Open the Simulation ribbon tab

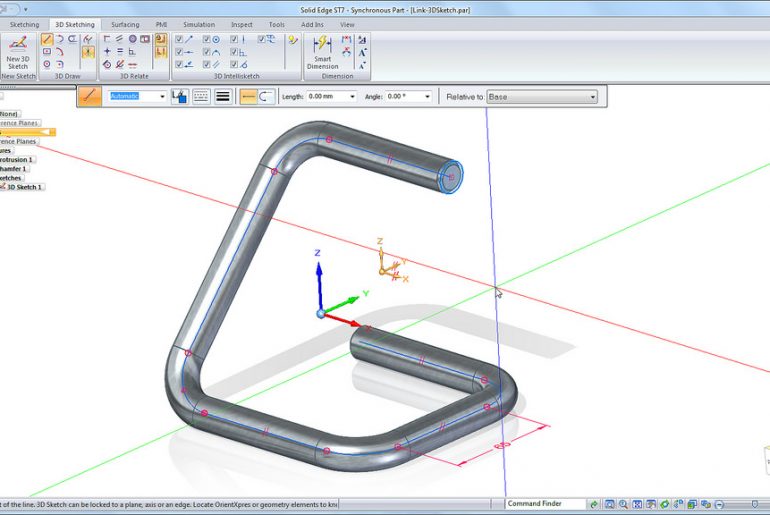coord(198,24)
